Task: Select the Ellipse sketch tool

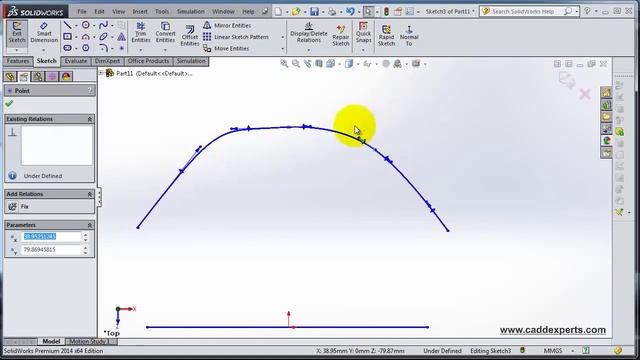Action: click(x=103, y=37)
